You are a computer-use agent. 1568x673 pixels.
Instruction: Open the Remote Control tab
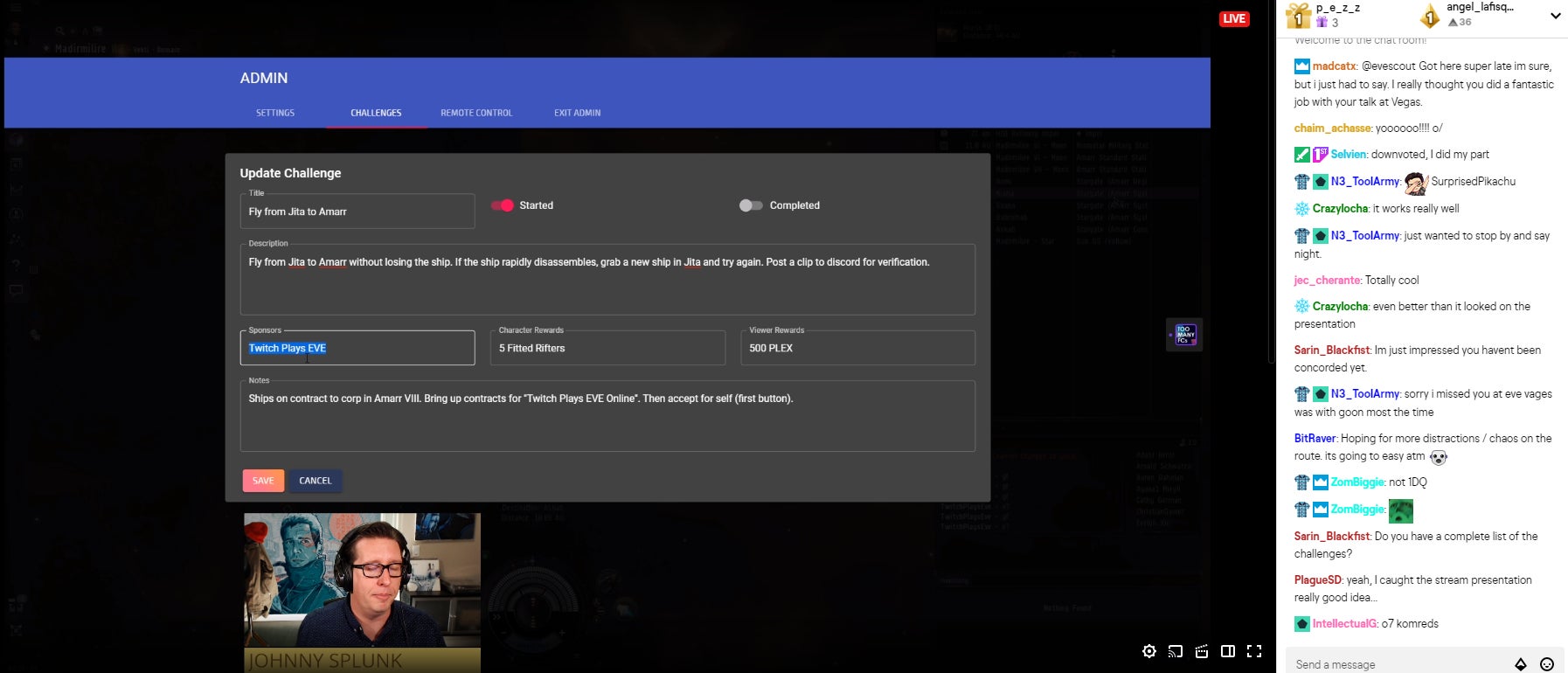476,113
